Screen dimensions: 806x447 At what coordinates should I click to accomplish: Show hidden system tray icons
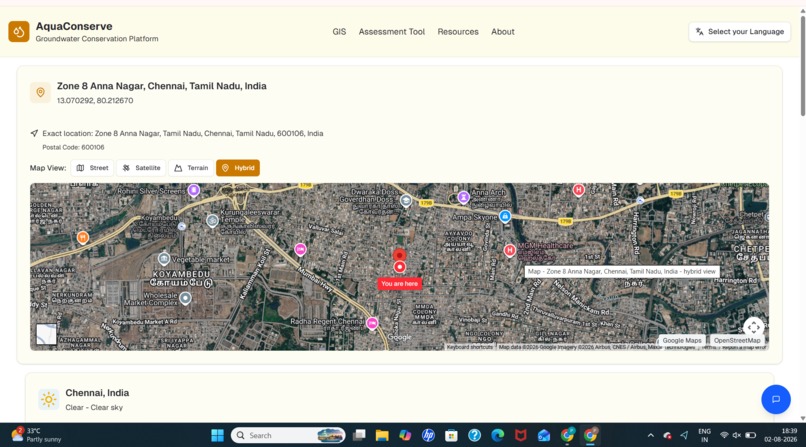point(650,436)
